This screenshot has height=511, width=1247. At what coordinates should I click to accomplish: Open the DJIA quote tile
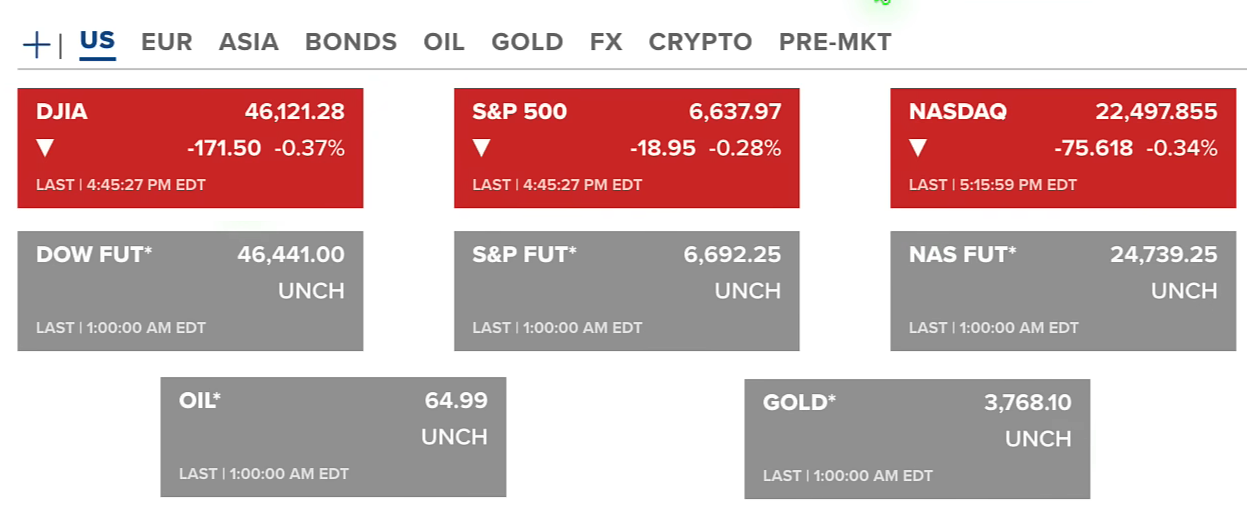[x=190, y=147]
